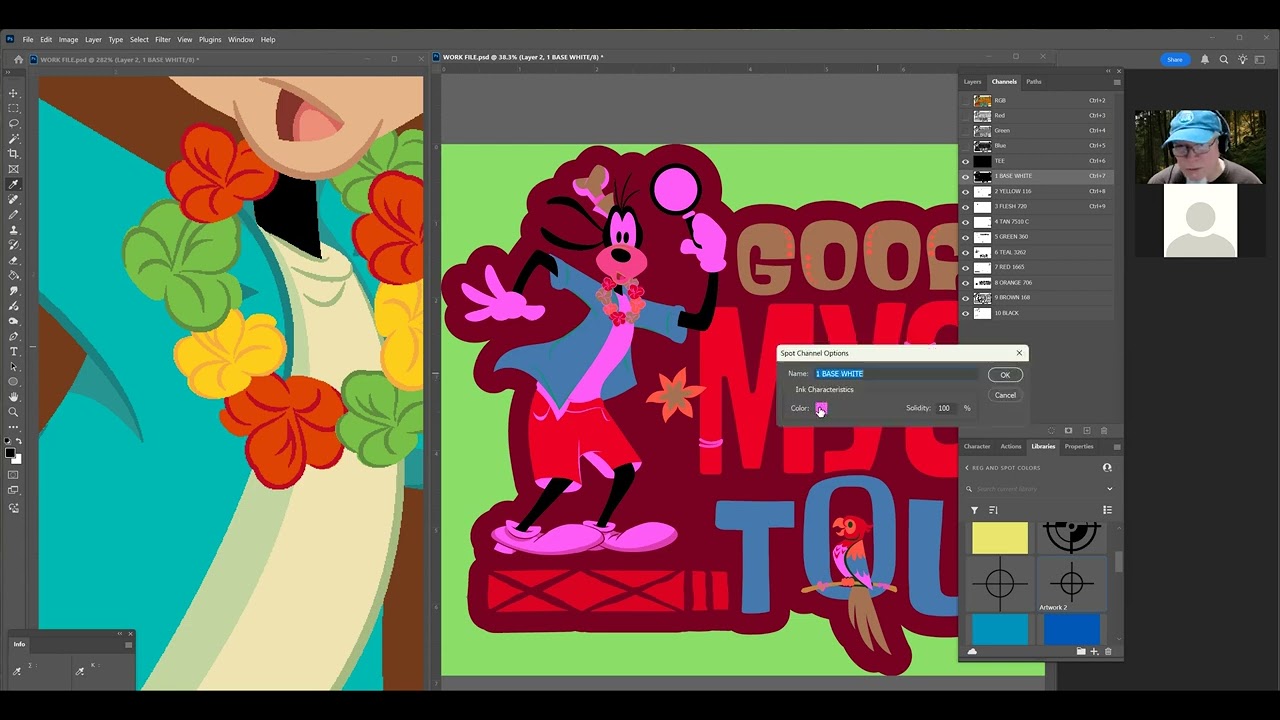Select the Type tool

[x=13, y=351]
